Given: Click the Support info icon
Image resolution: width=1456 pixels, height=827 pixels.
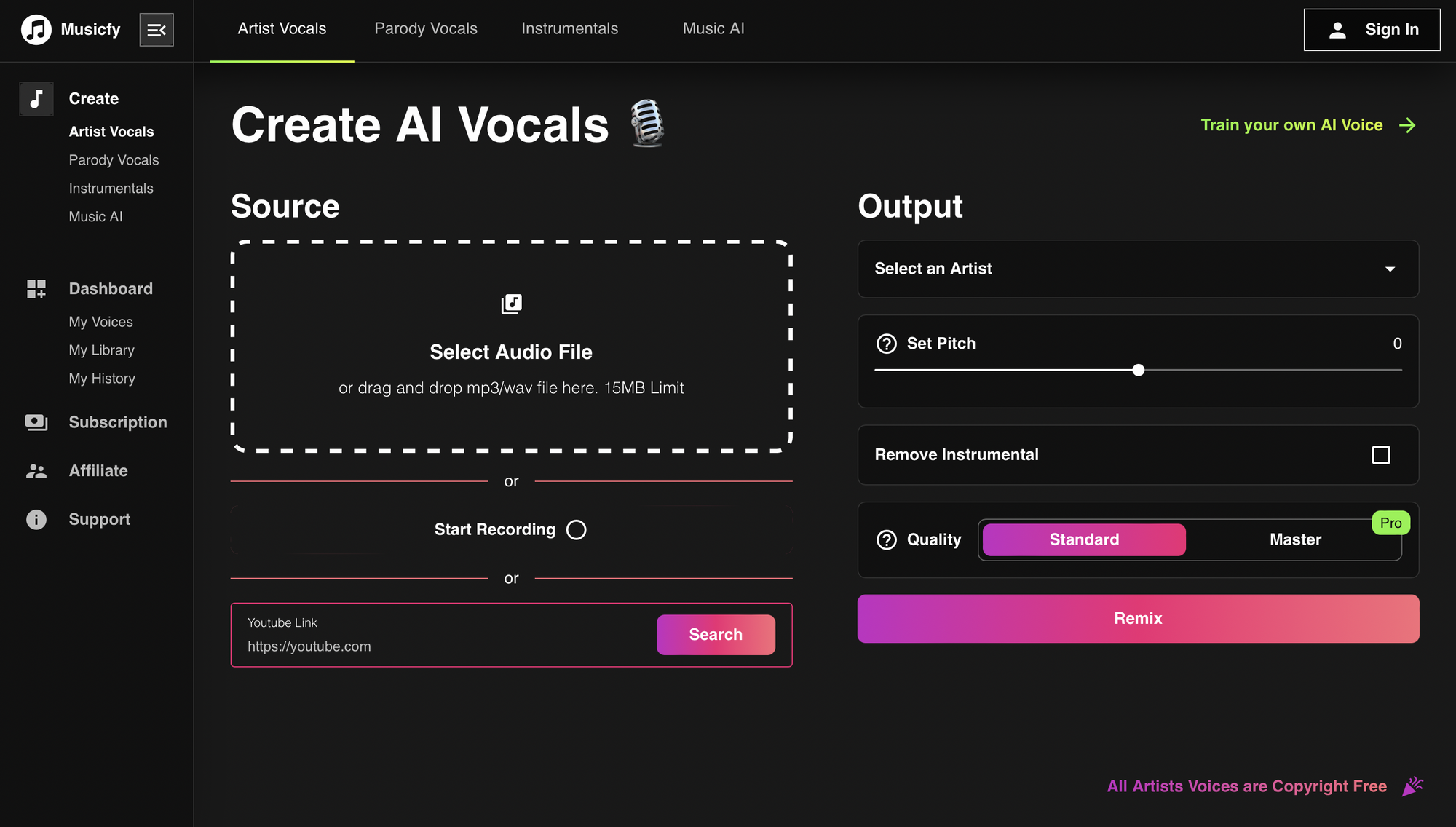Looking at the screenshot, I should 36,520.
